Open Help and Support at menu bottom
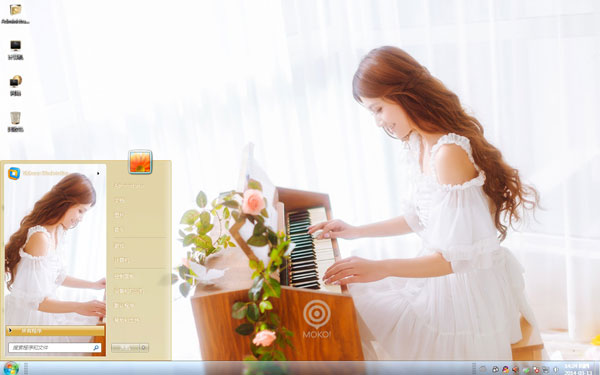Viewport: 600px width, 375px height. pyautogui.click(x=126, y=320)
